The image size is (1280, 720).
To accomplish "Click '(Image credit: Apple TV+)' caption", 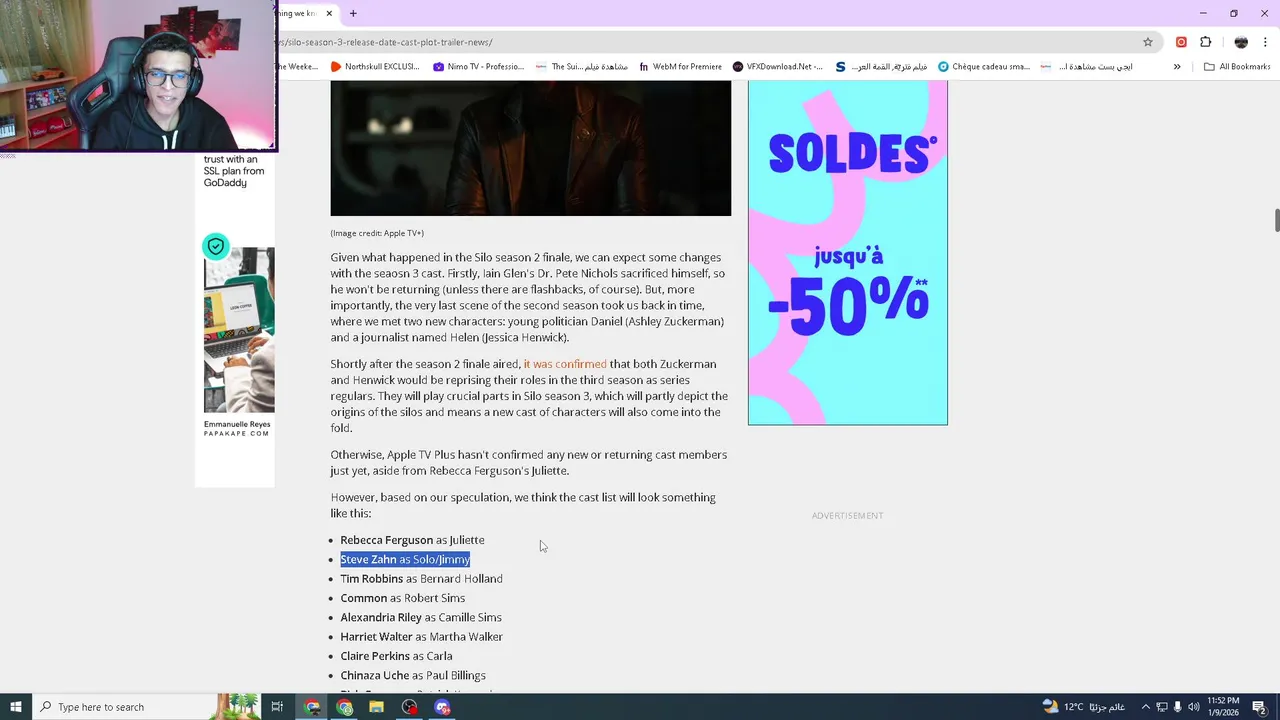I will coord(377,233).
